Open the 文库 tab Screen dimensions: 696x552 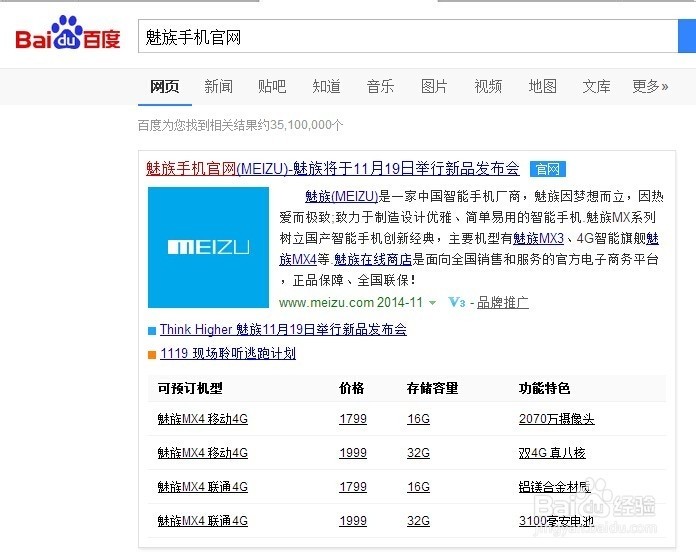[596, 86]
